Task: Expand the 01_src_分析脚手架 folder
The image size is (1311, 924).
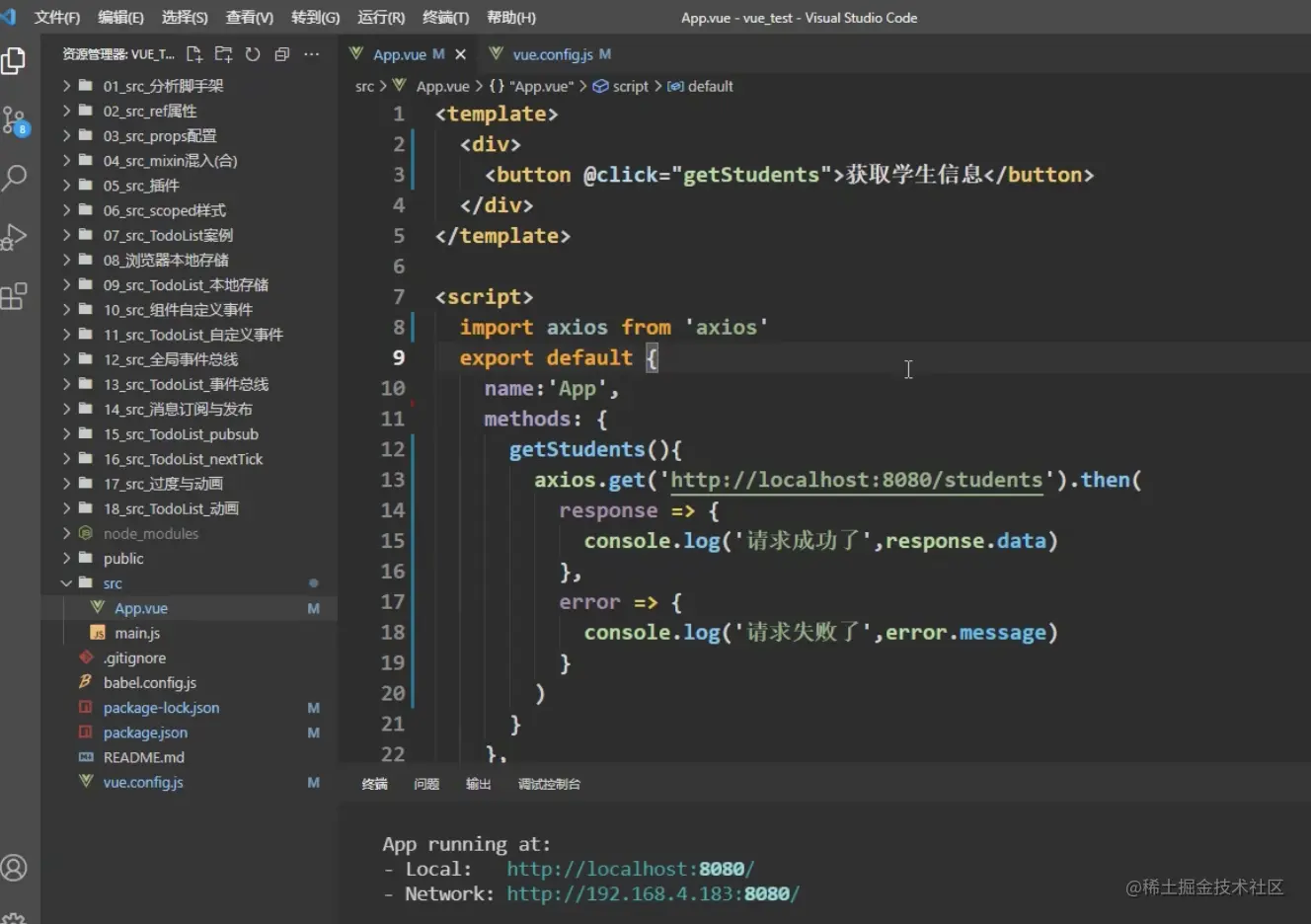Action: (66, 86)
